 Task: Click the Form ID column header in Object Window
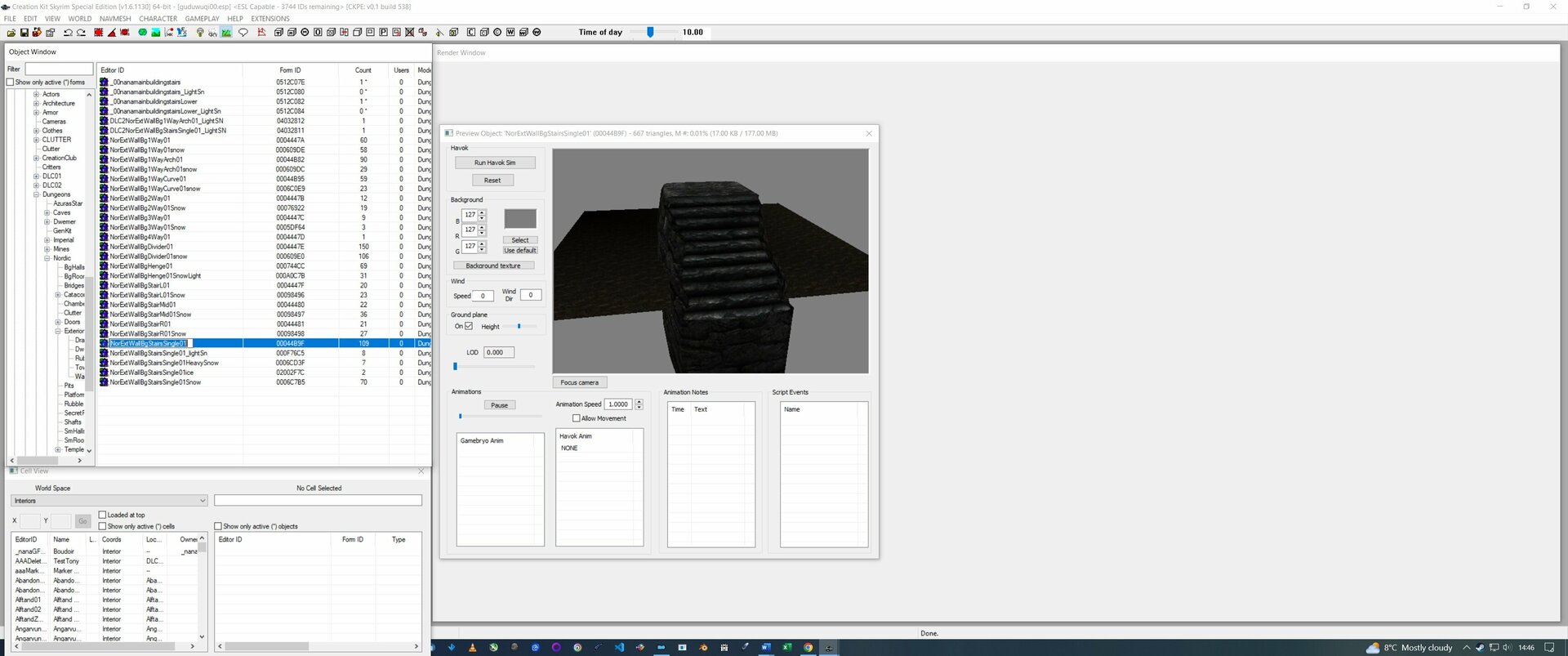(x=290, y=70)
